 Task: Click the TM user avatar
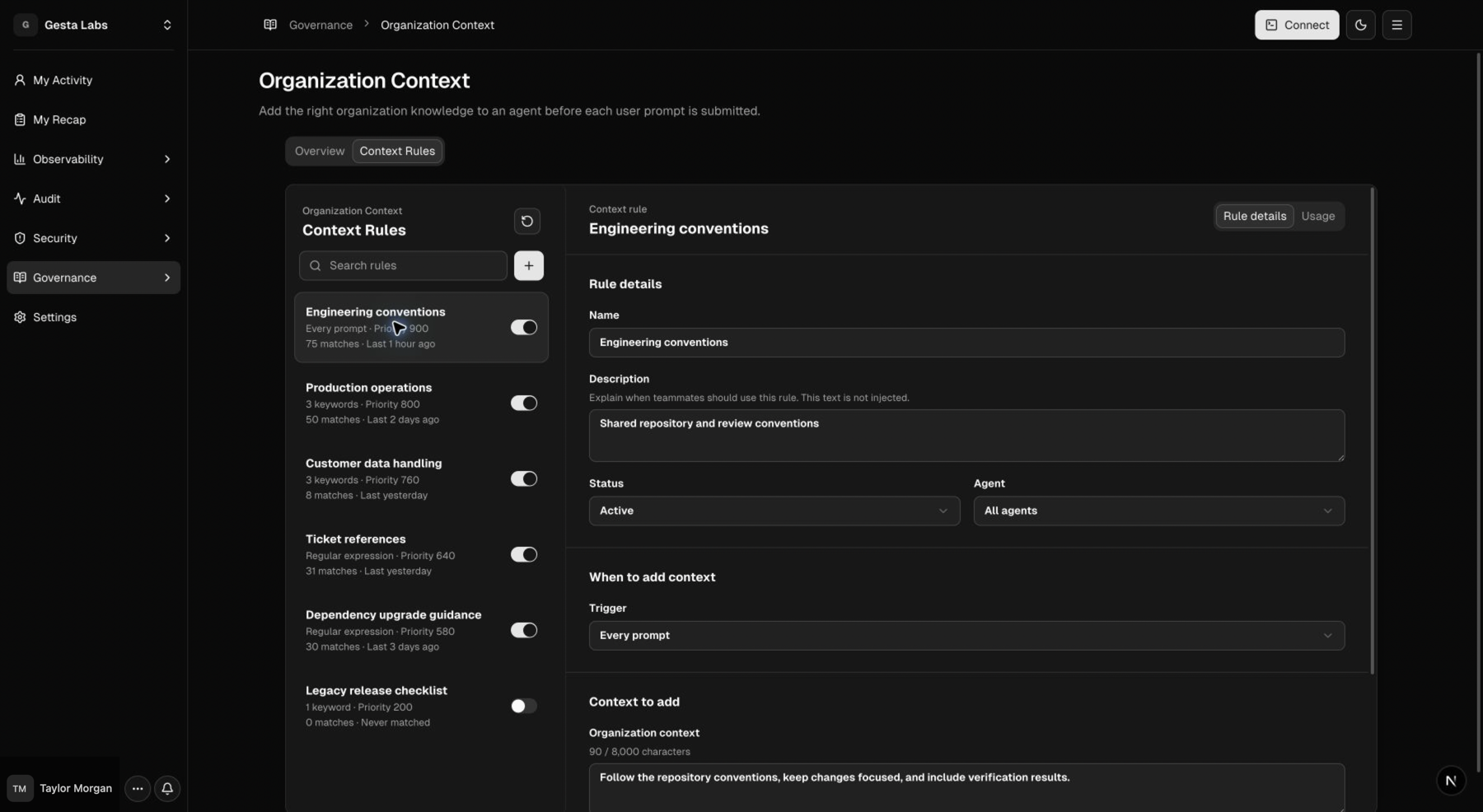click(x=20, y=788)
